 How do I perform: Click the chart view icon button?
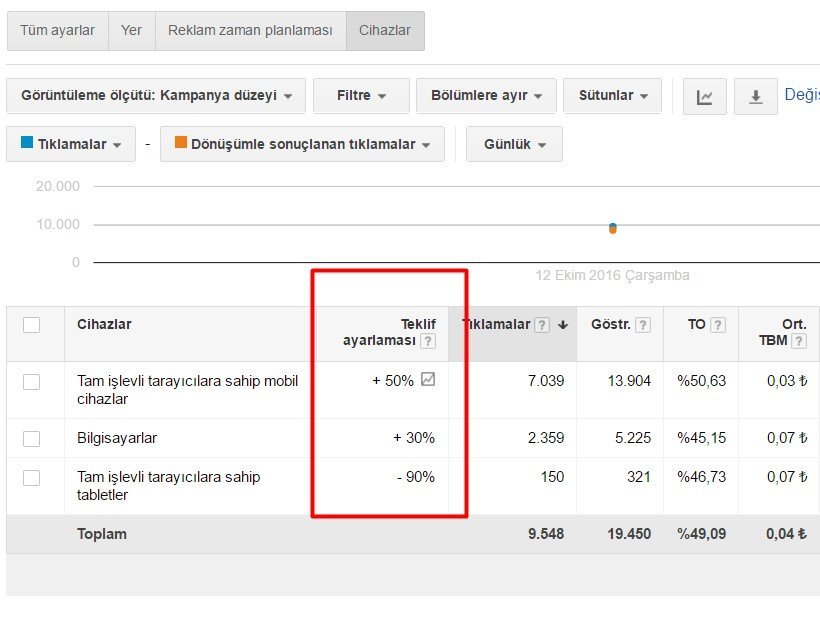[705, 96]
